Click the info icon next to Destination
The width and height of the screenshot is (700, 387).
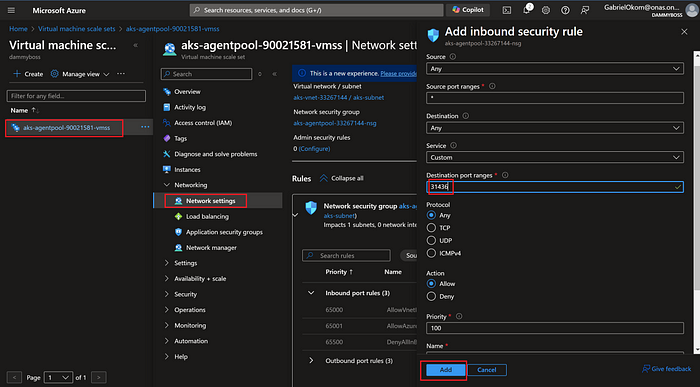(x=466, y=116)
